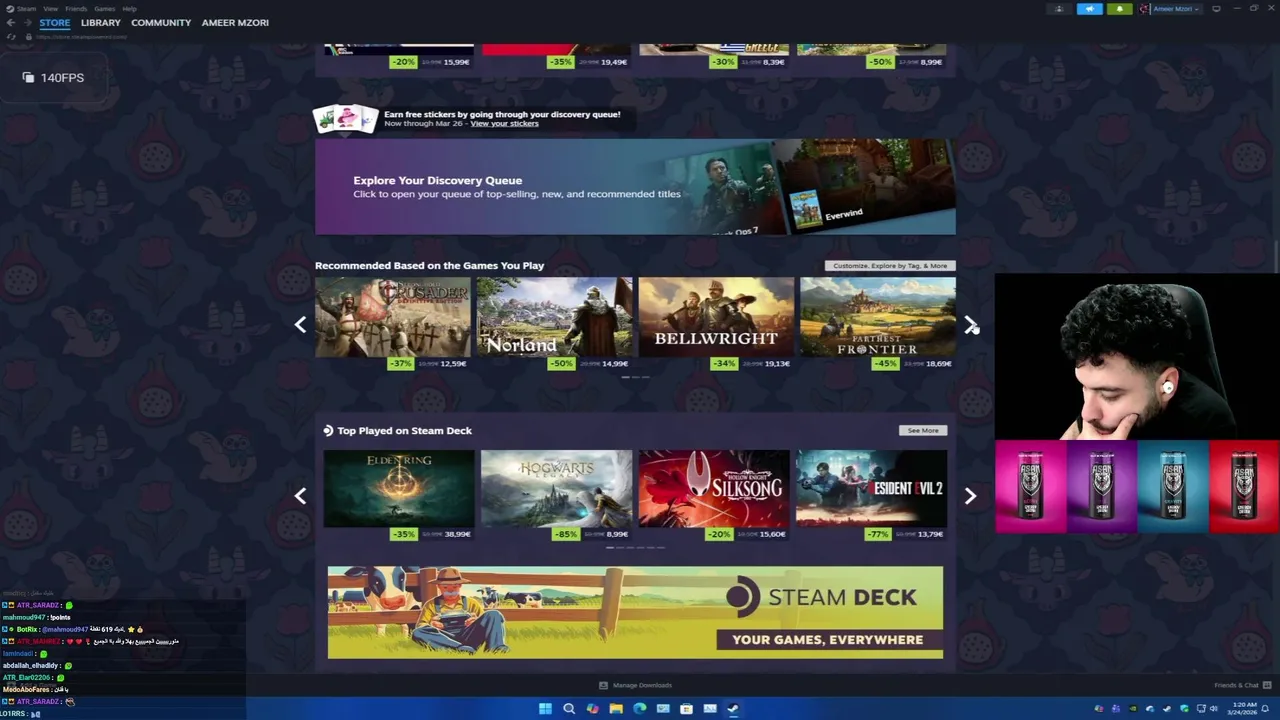Screen dimensions: 1280x720
Task: Open the Bellwright game card
Action: coord(716,317)
